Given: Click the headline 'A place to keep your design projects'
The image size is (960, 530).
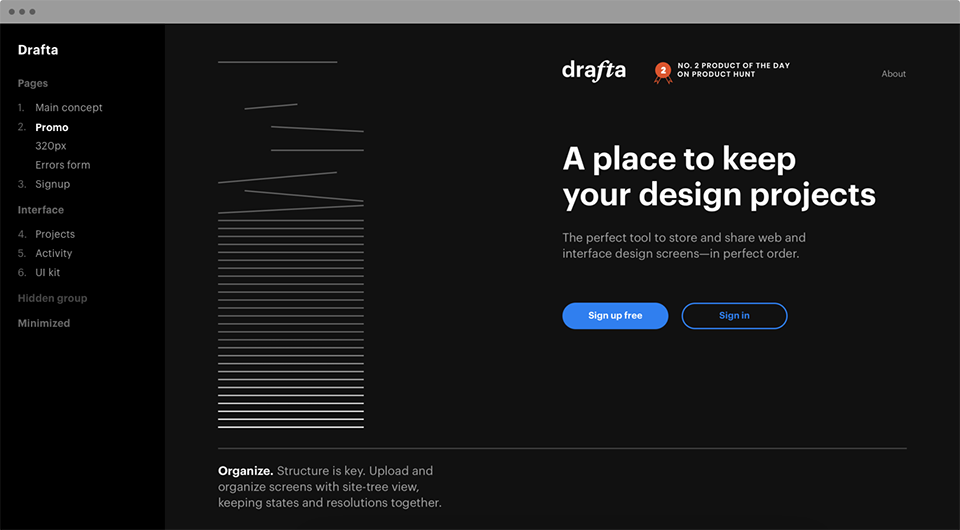Looking at the screenshot, I should coord(719,177).
